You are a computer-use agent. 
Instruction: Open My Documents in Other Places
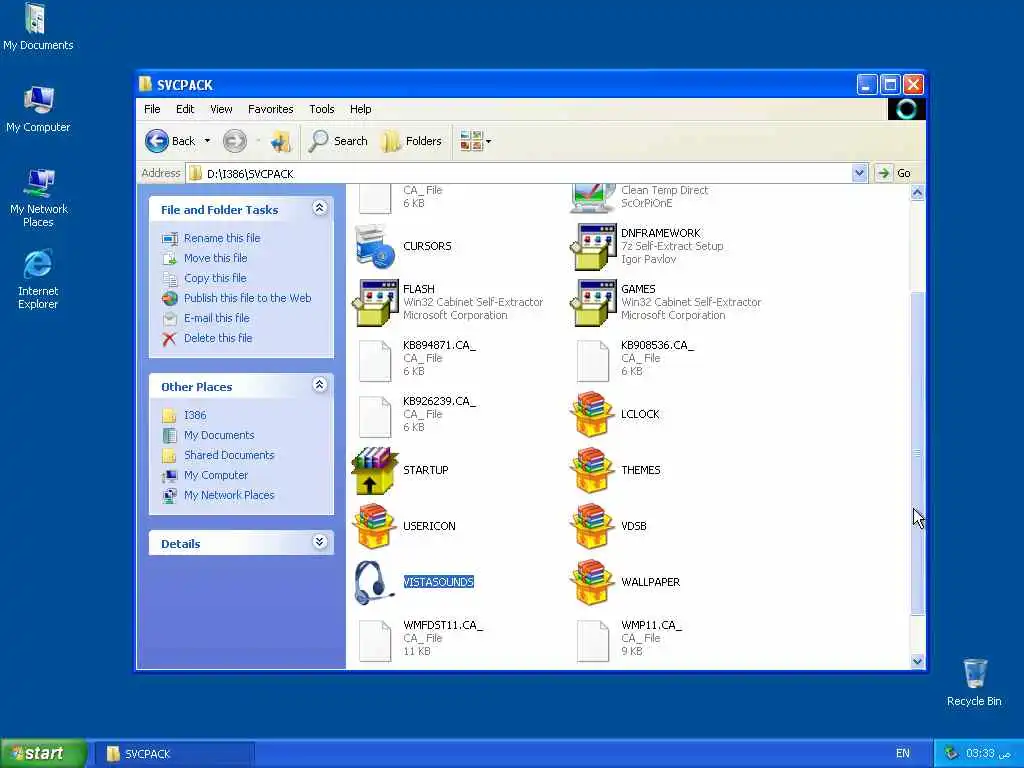(219, 435)
